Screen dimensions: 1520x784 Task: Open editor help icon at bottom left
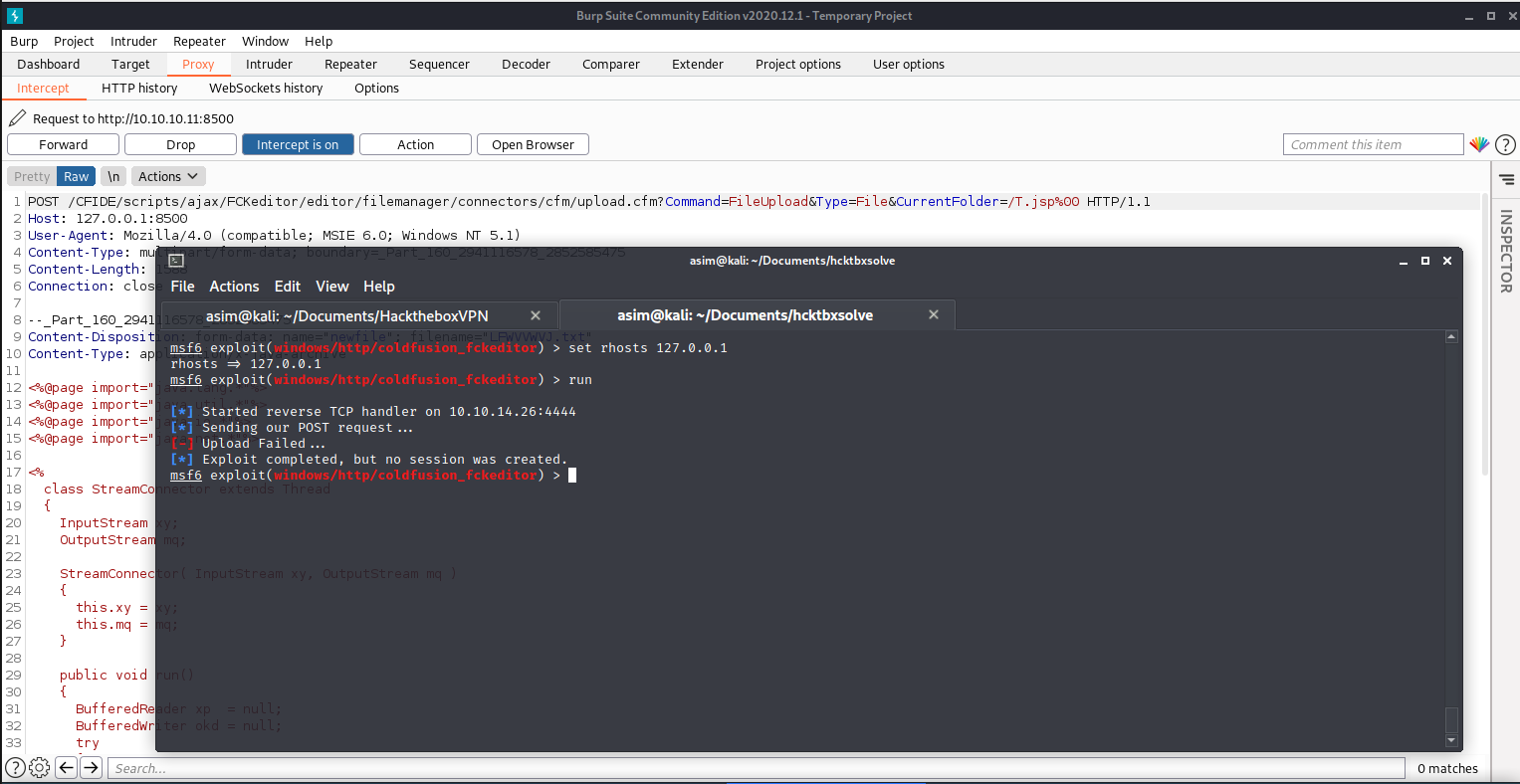click(x=15, y=767)
